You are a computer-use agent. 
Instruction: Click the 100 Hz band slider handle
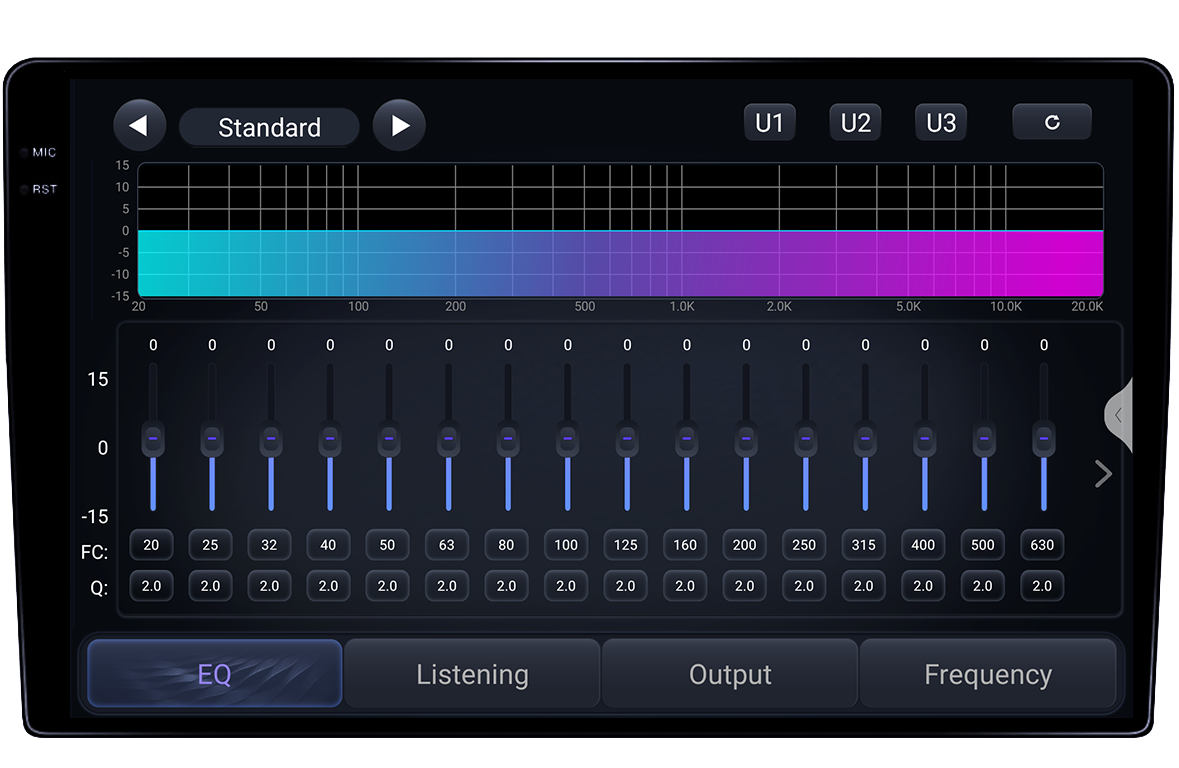click(567, 439)
